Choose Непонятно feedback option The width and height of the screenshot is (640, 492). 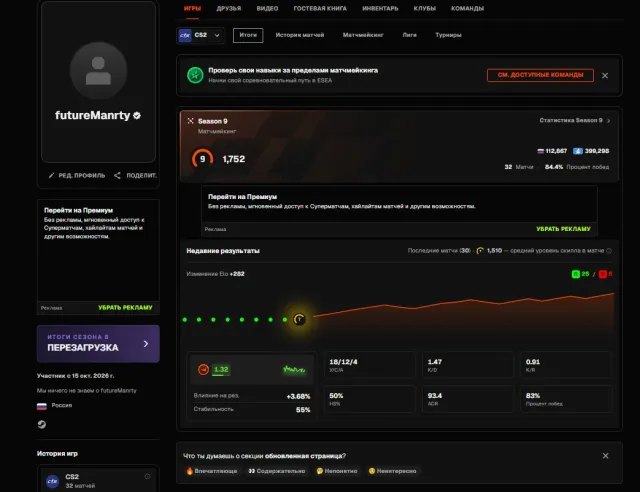click(337, 471)
